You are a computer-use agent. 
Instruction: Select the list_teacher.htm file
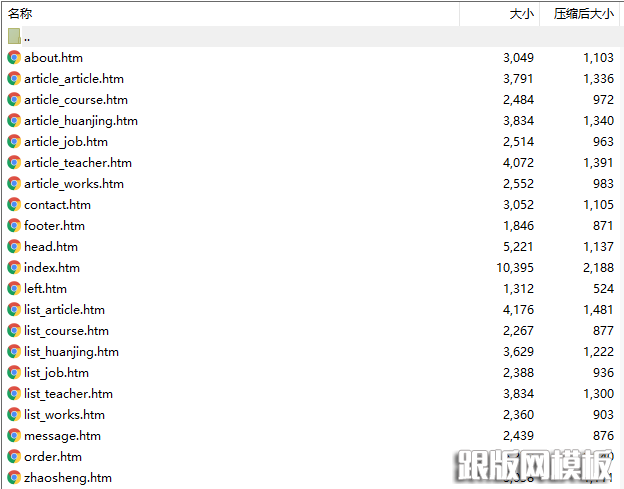(69, 394)
